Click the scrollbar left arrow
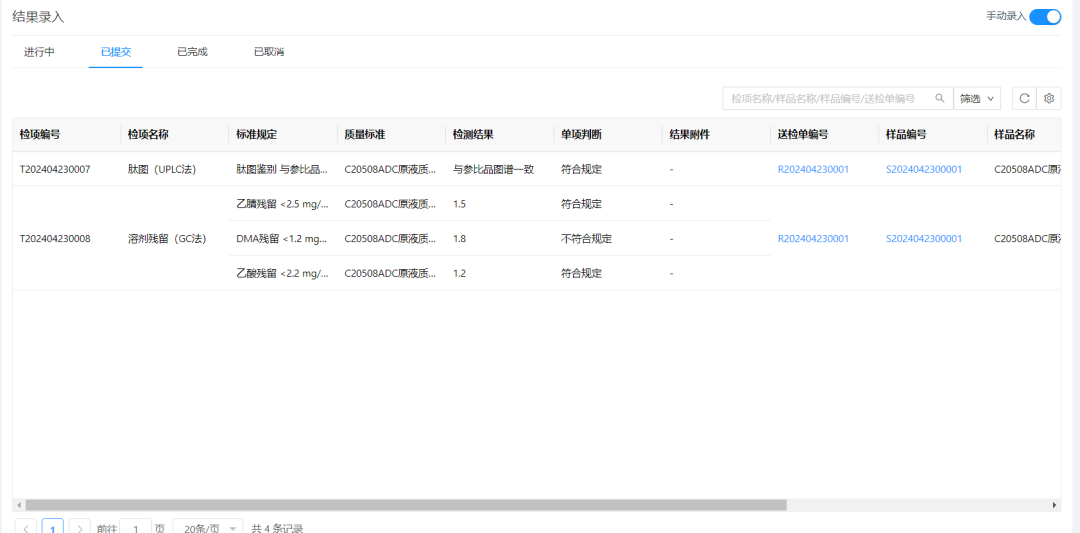Screen dimensions: 1080x533 click(19, 505)
